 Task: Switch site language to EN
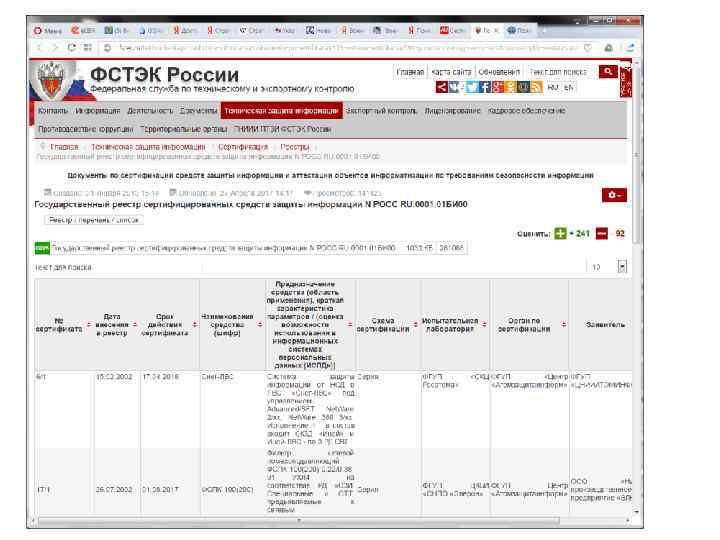(568, 87)
